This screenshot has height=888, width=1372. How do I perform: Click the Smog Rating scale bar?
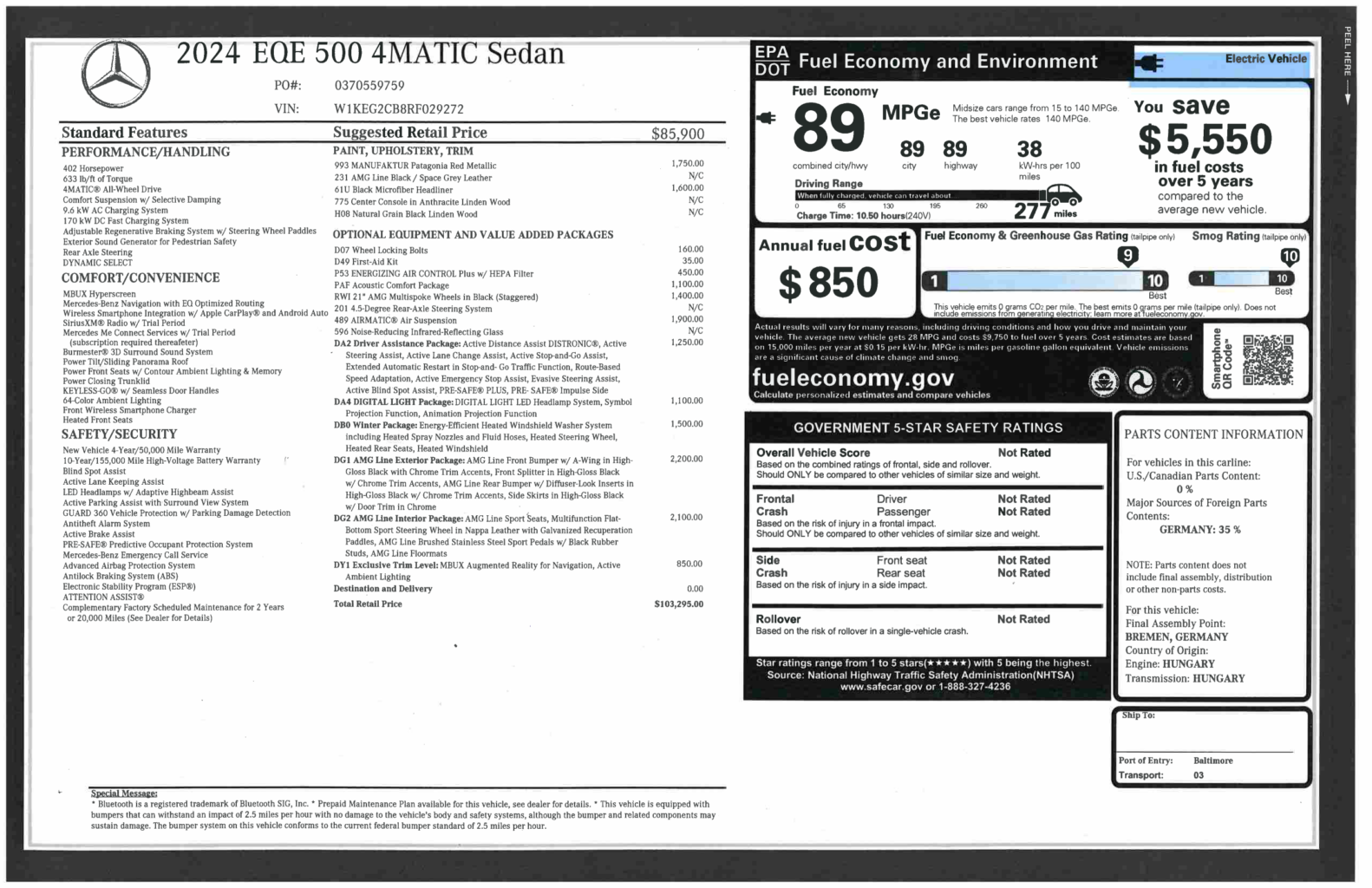[1242, 278]
